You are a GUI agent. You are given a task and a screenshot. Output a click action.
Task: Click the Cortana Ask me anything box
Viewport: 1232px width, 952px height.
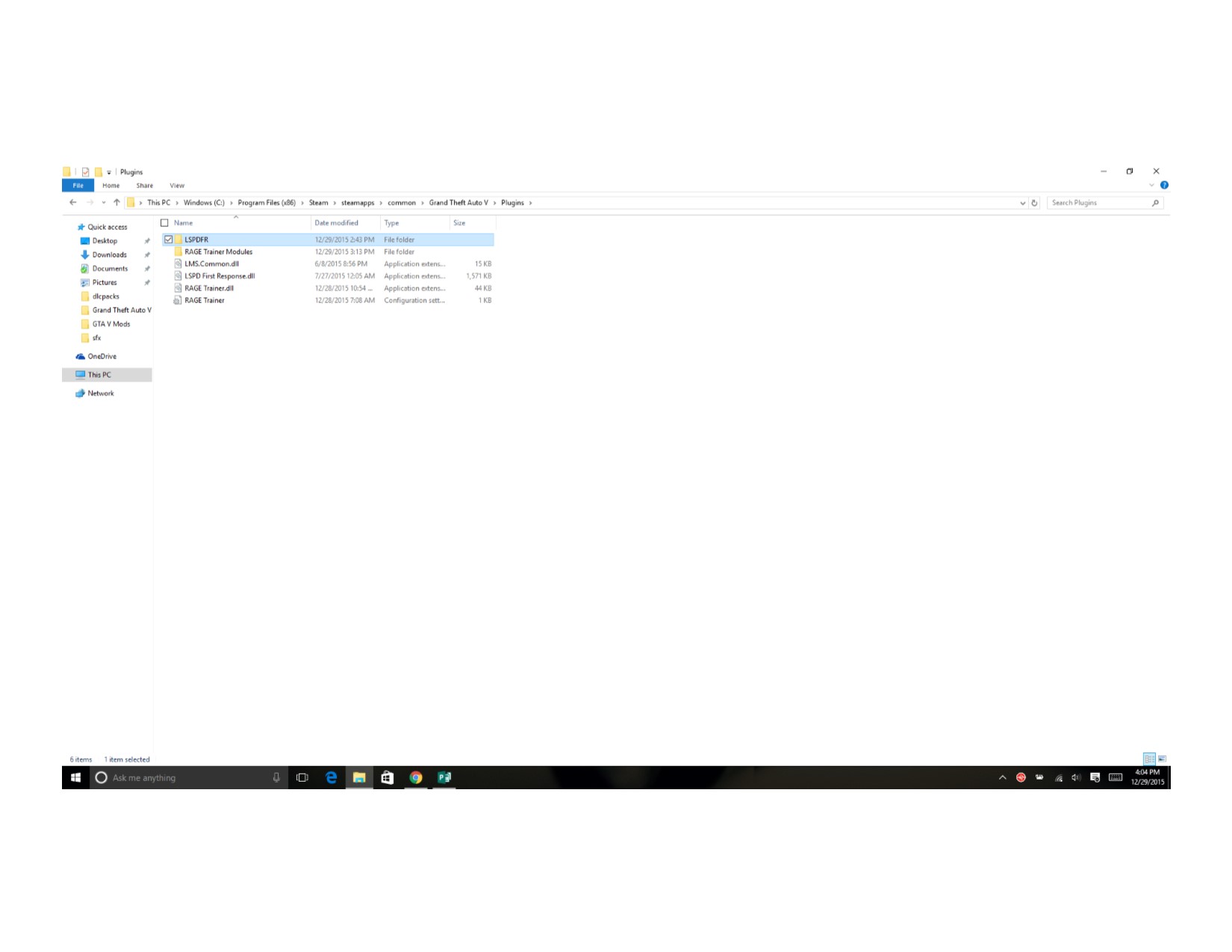(x=190, y=777)
